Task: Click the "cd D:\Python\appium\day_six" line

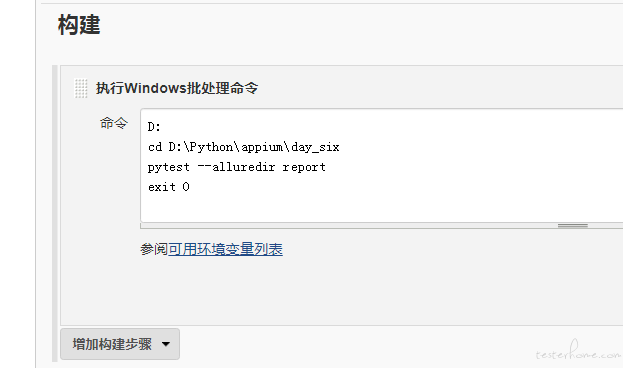Action: point(244,147)
